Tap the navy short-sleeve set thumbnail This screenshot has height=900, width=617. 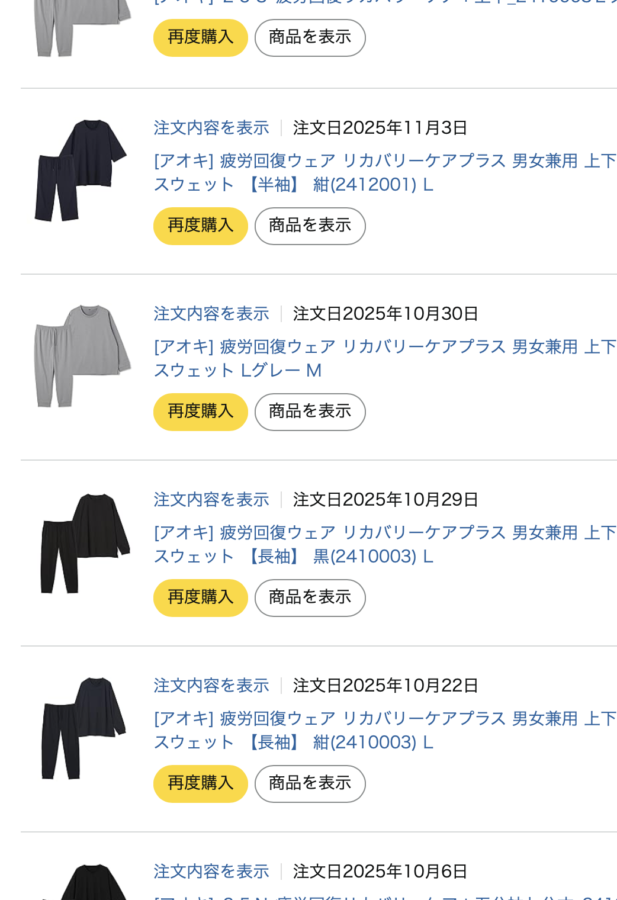tap(81, 170)
